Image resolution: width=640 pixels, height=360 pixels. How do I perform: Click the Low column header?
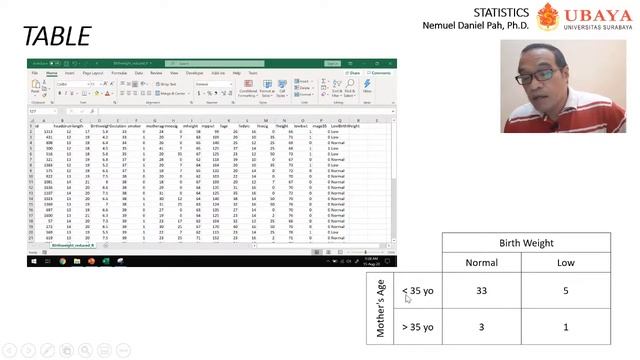[566, 262]
